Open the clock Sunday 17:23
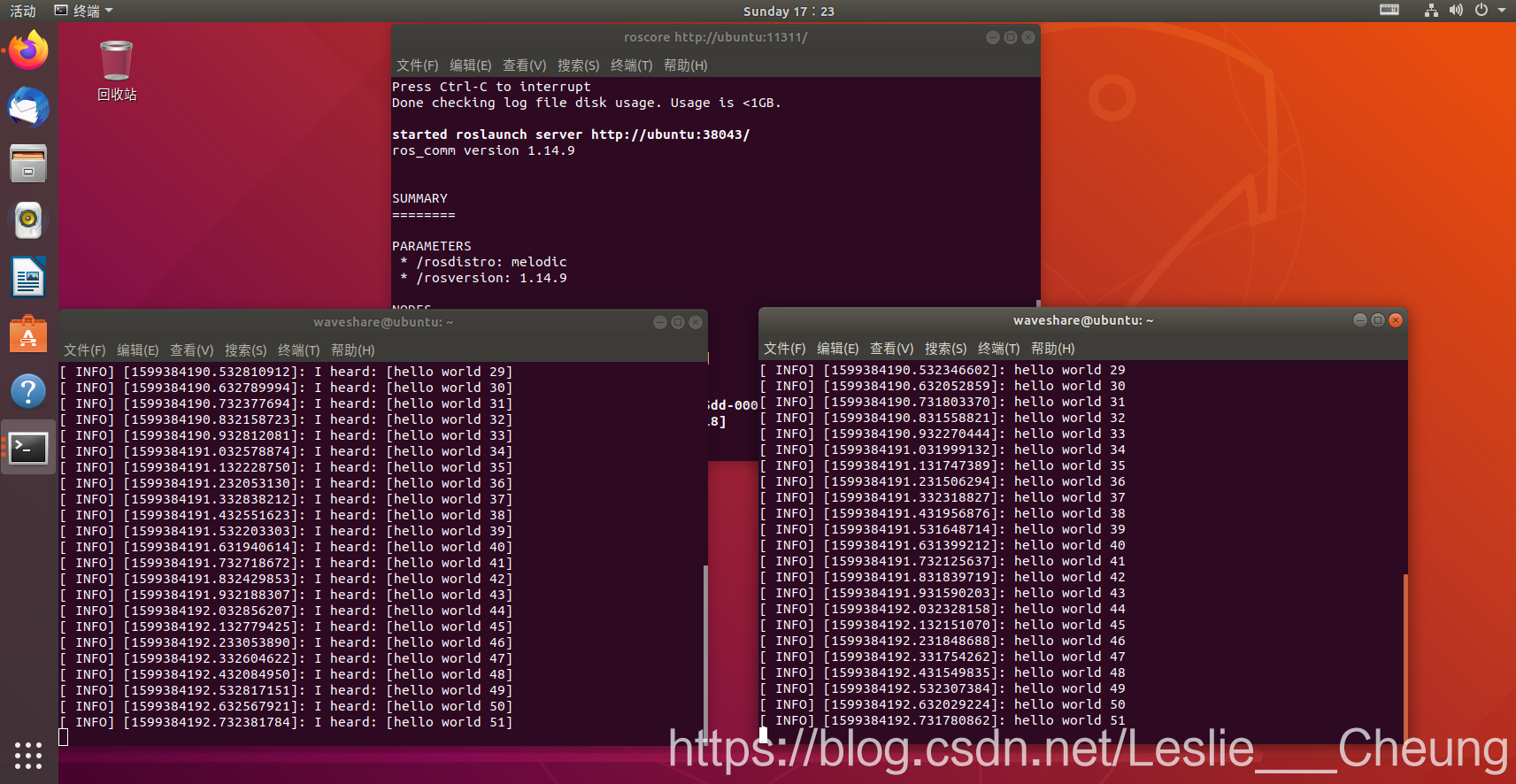This screenshot has width=1516, height=784. pyautogui.click(x=789, y=12)
